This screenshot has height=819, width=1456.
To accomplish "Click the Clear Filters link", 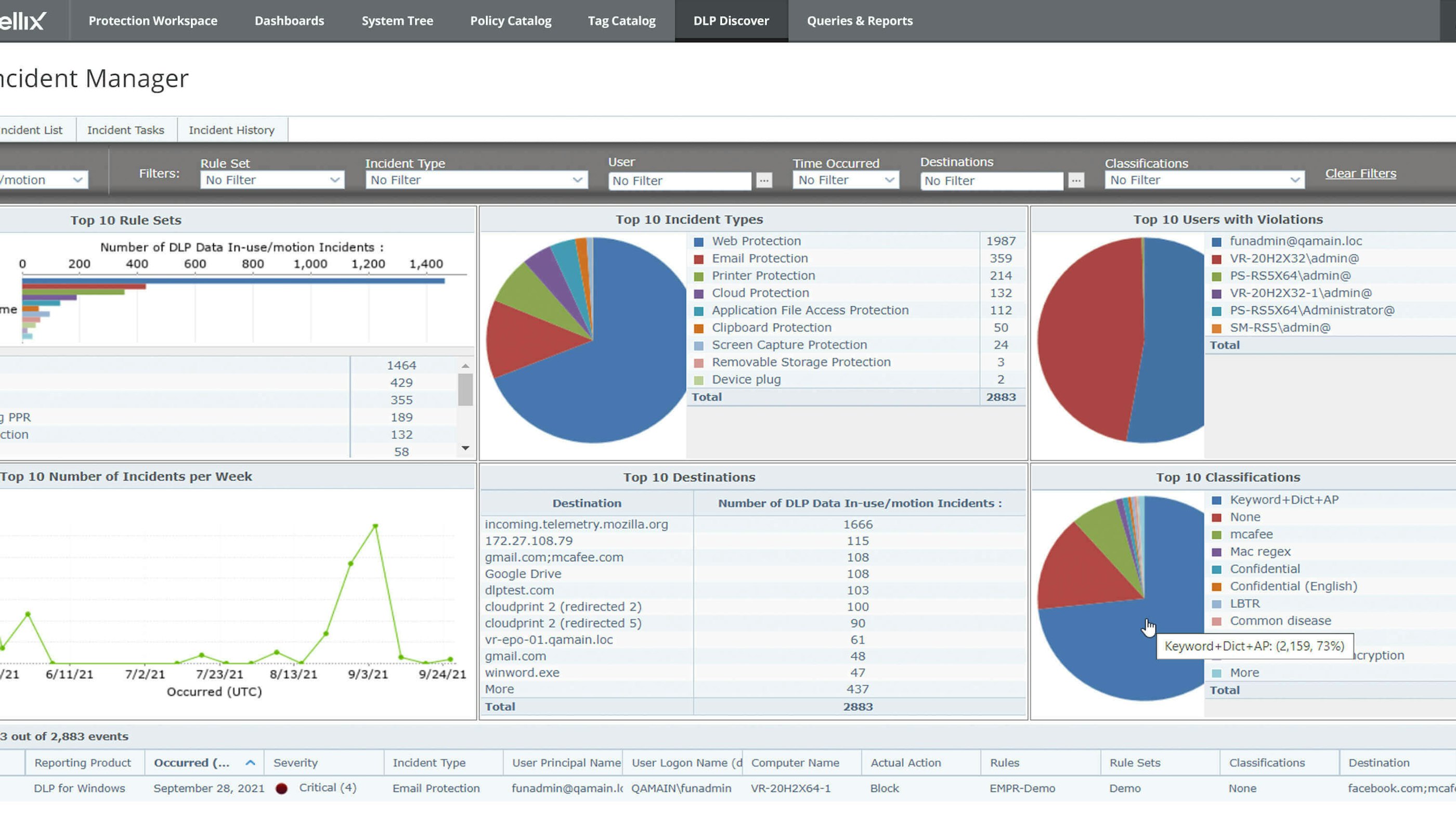I will pos(1360,174).
